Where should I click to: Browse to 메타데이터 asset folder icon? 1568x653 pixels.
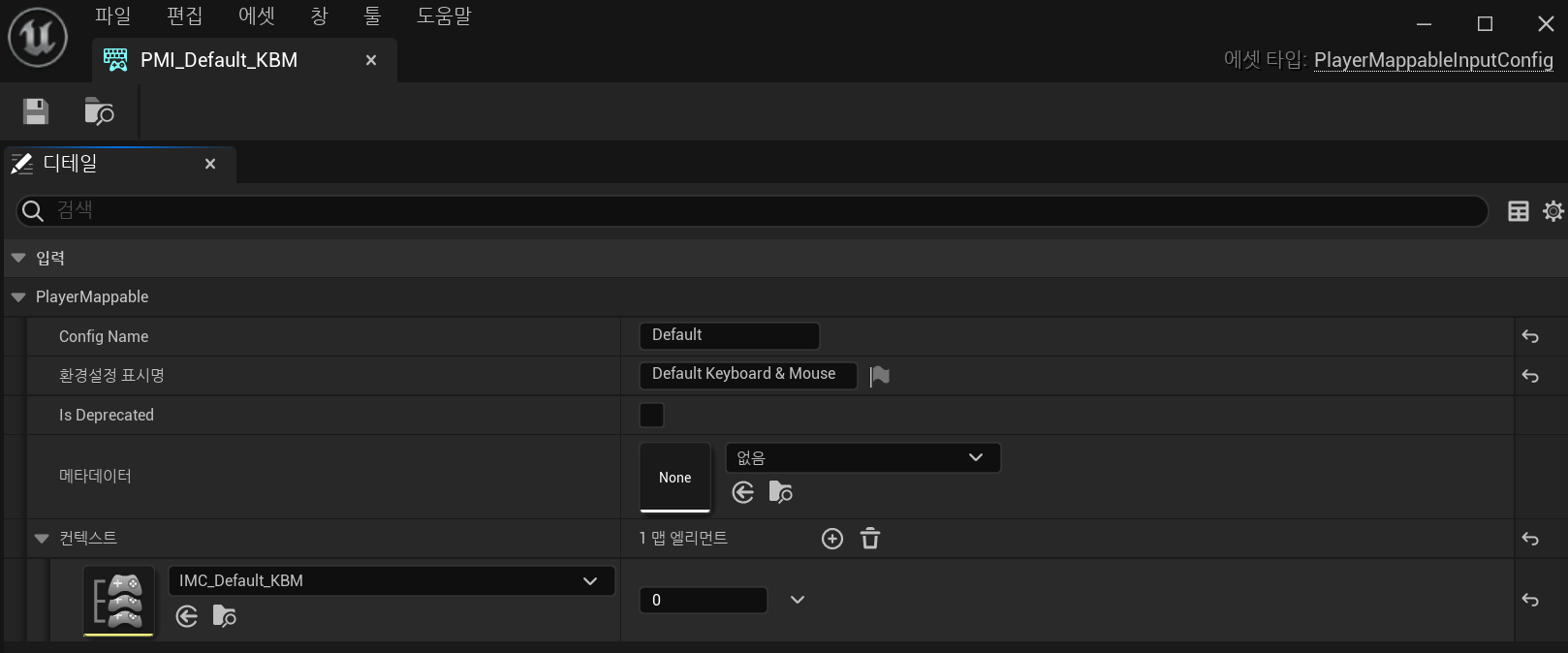click(780, 492)
